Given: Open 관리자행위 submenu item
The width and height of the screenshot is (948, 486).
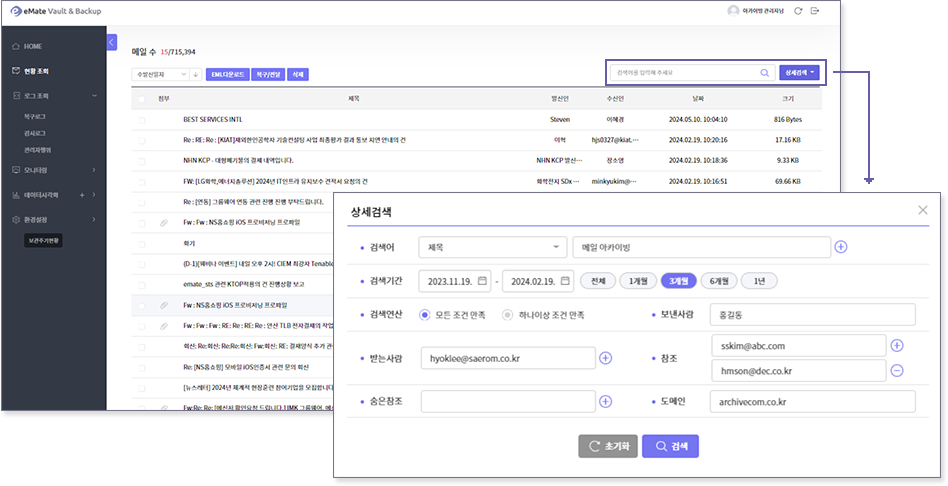Looking at the screenshot, I should (x=37, y=150).
